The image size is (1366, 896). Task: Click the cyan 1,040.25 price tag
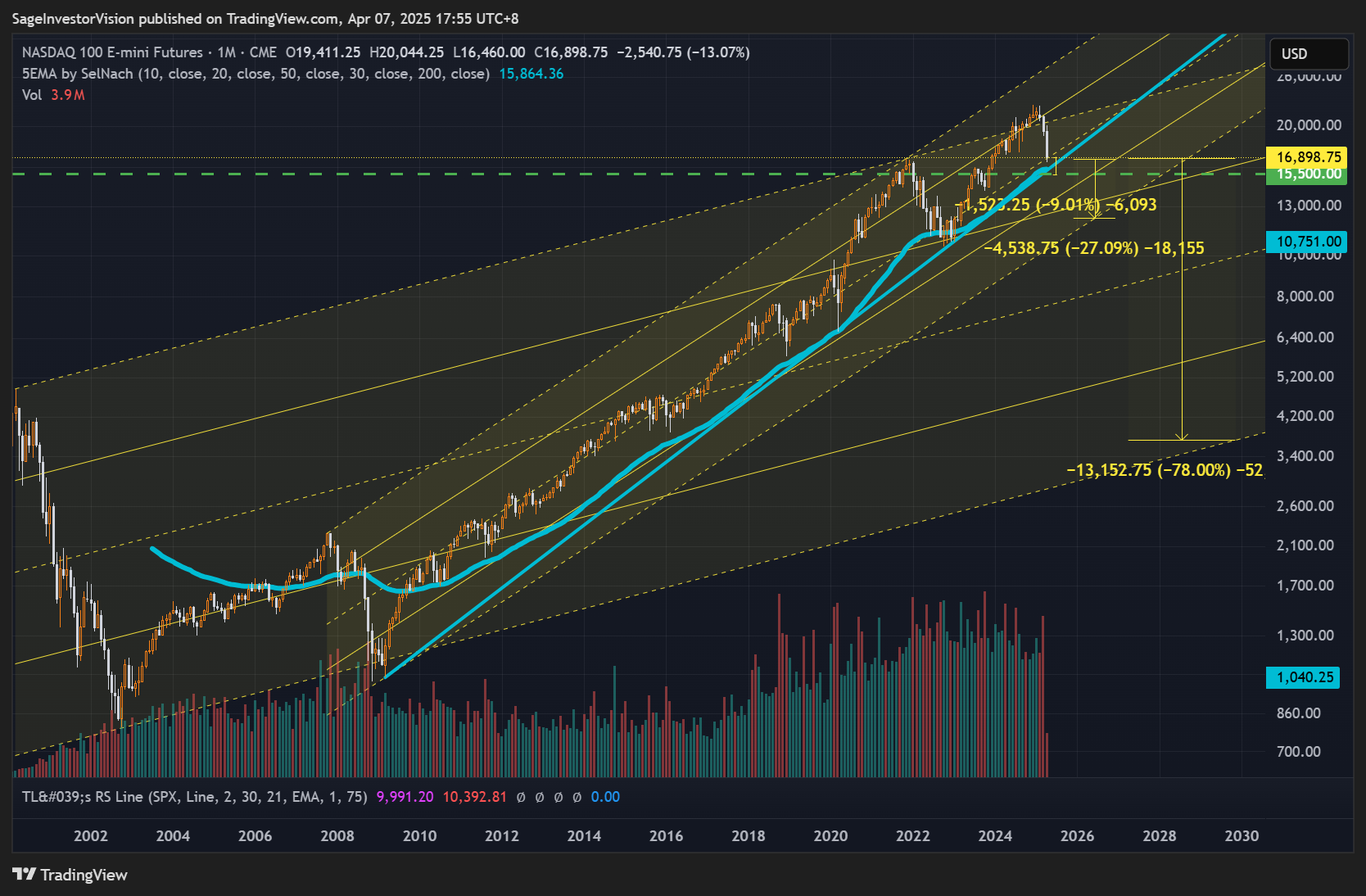1304,677
